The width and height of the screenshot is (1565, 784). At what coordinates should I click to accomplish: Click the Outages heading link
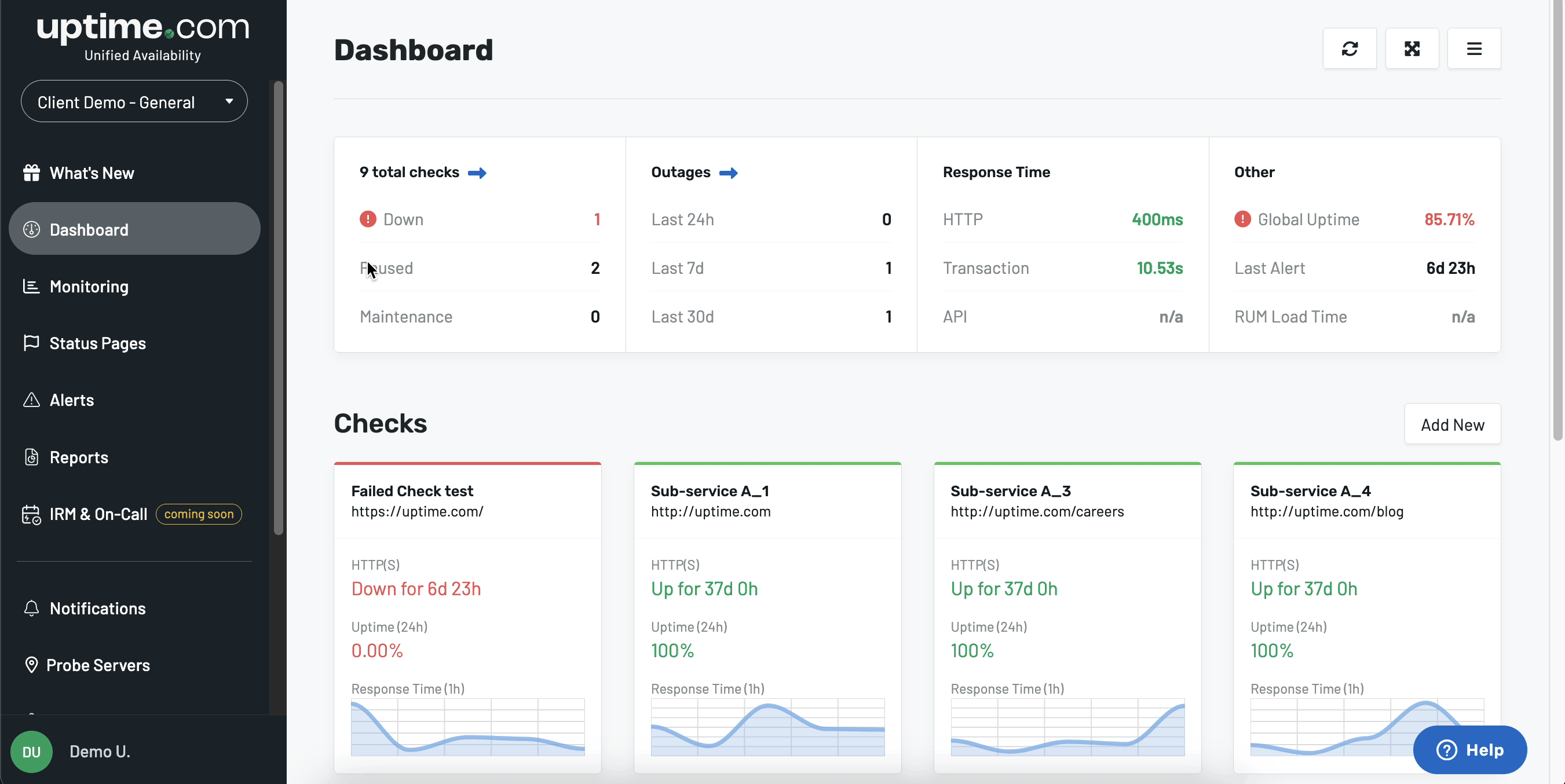681,173
